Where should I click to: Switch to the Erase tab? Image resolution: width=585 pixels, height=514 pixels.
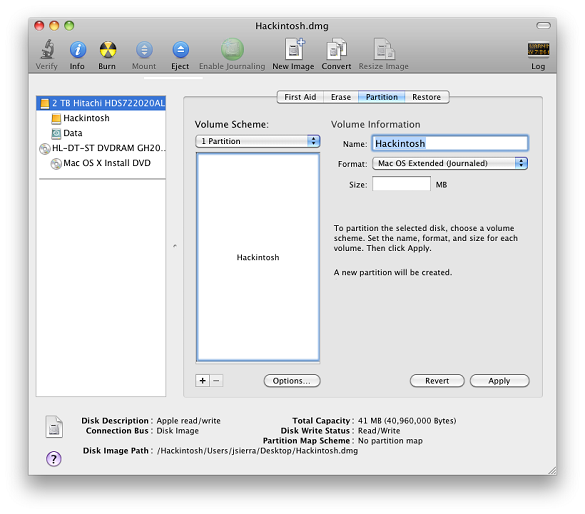point(341,97)
